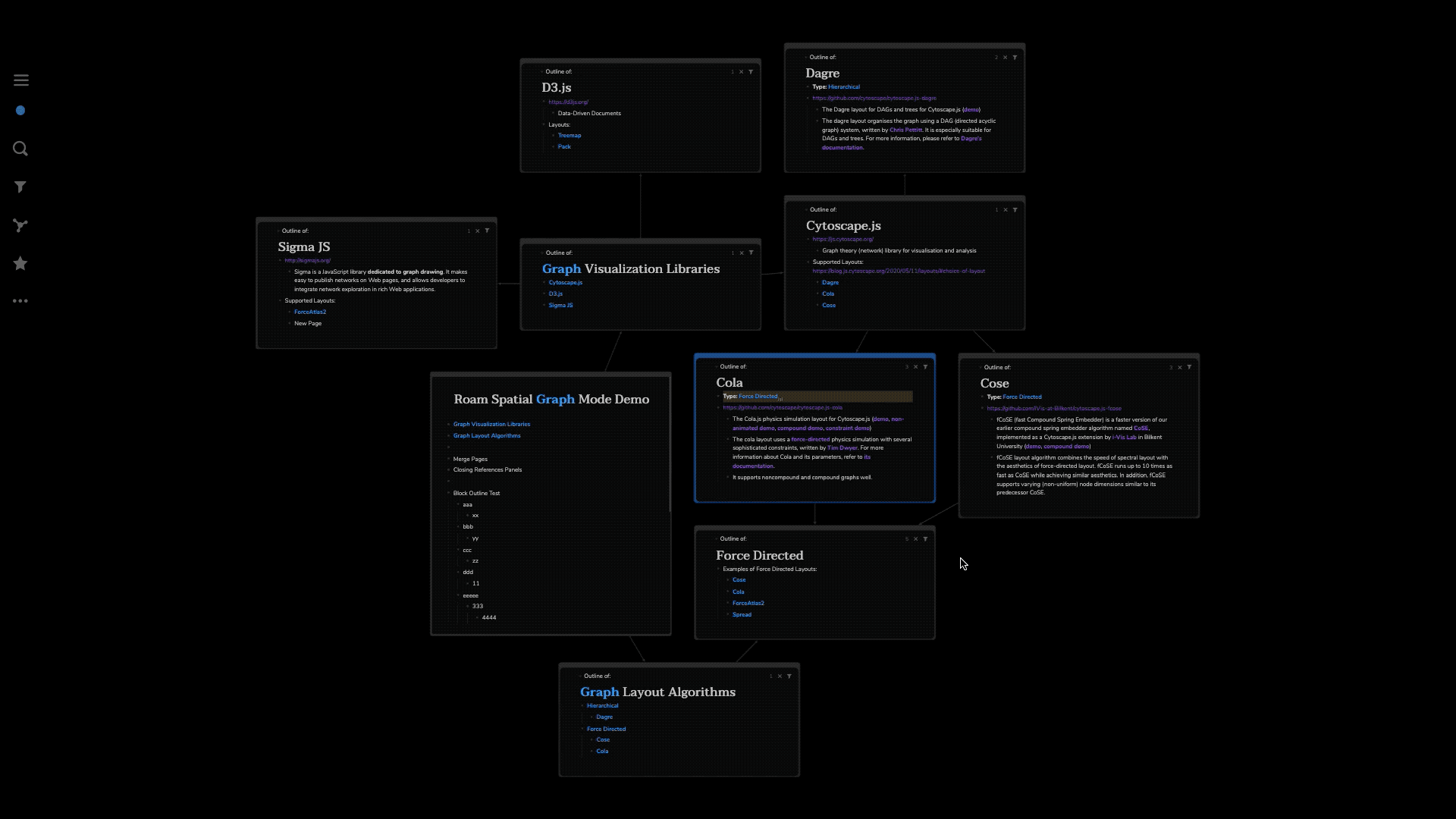
Task: Click the blue dot sidebar indicator
Action: pos(20,111)
